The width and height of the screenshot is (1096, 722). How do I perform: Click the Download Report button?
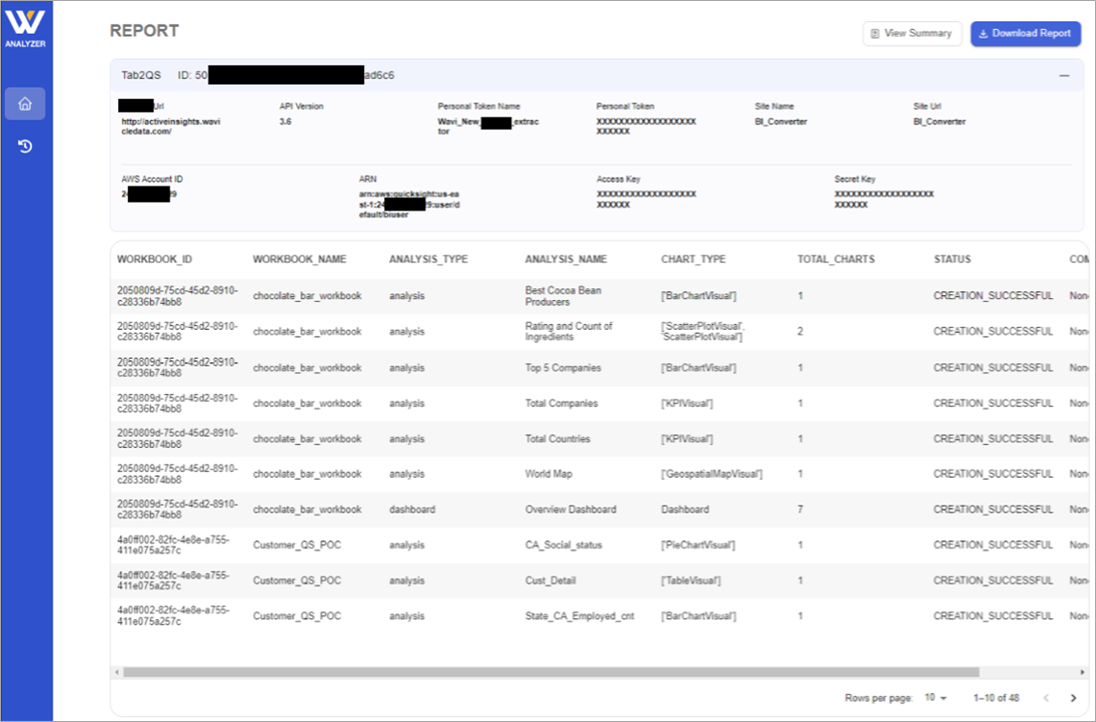point(1025,34)
